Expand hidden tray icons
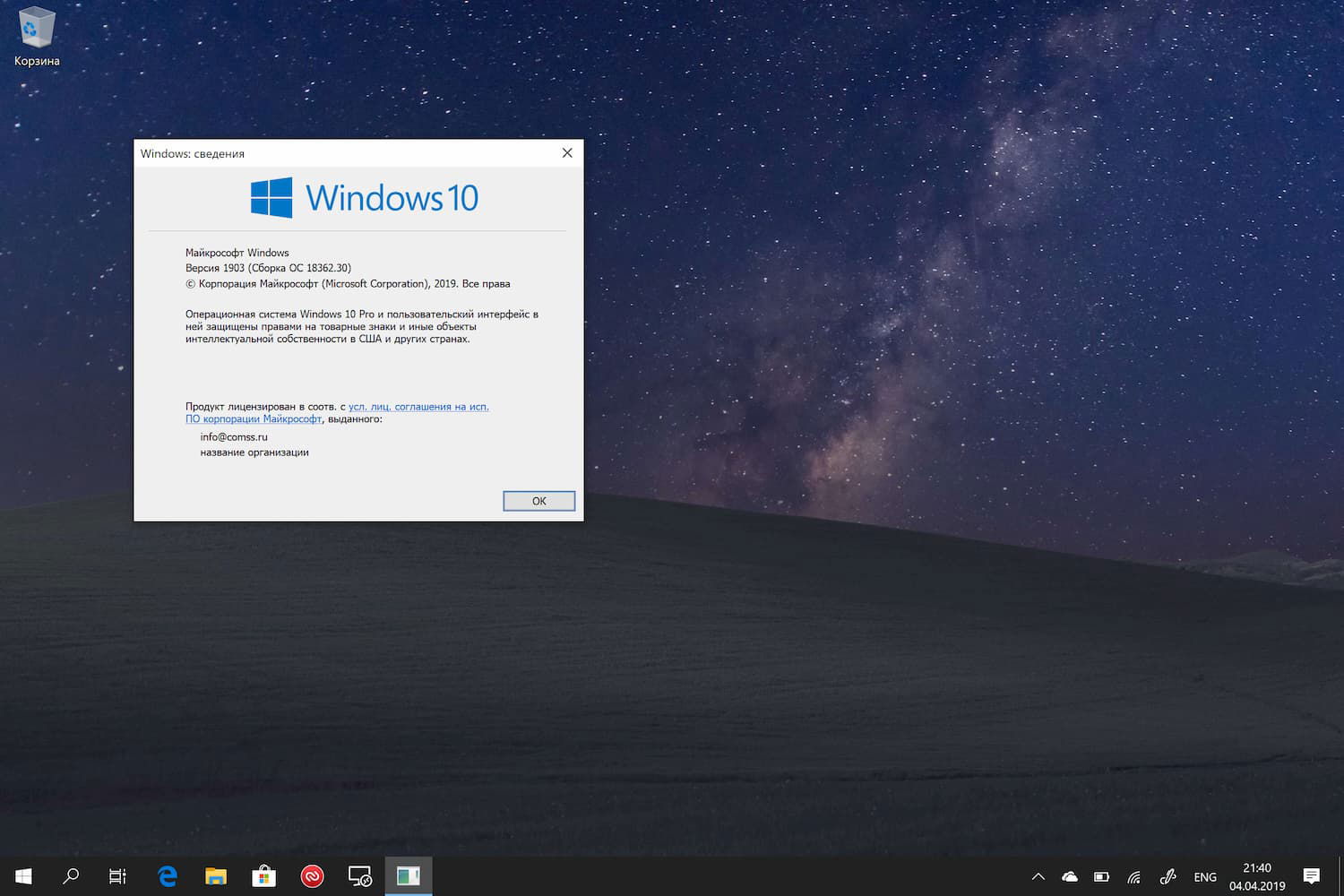The image size is (1344, 896). click(x=1038, y=875)
